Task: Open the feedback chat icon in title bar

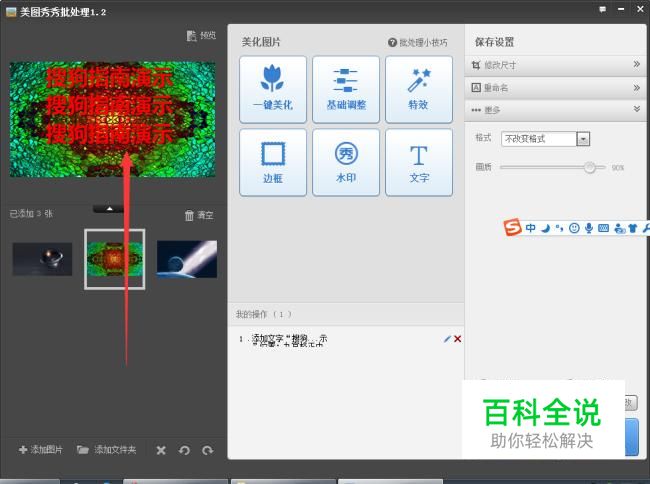Action: tap(602, 9)
